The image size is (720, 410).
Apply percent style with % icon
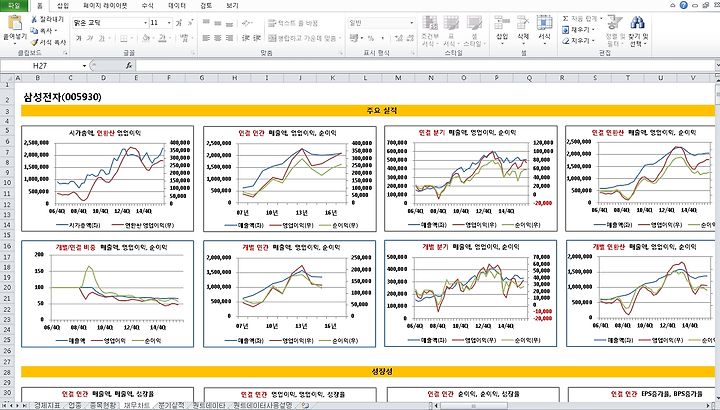tap(370, 38)
